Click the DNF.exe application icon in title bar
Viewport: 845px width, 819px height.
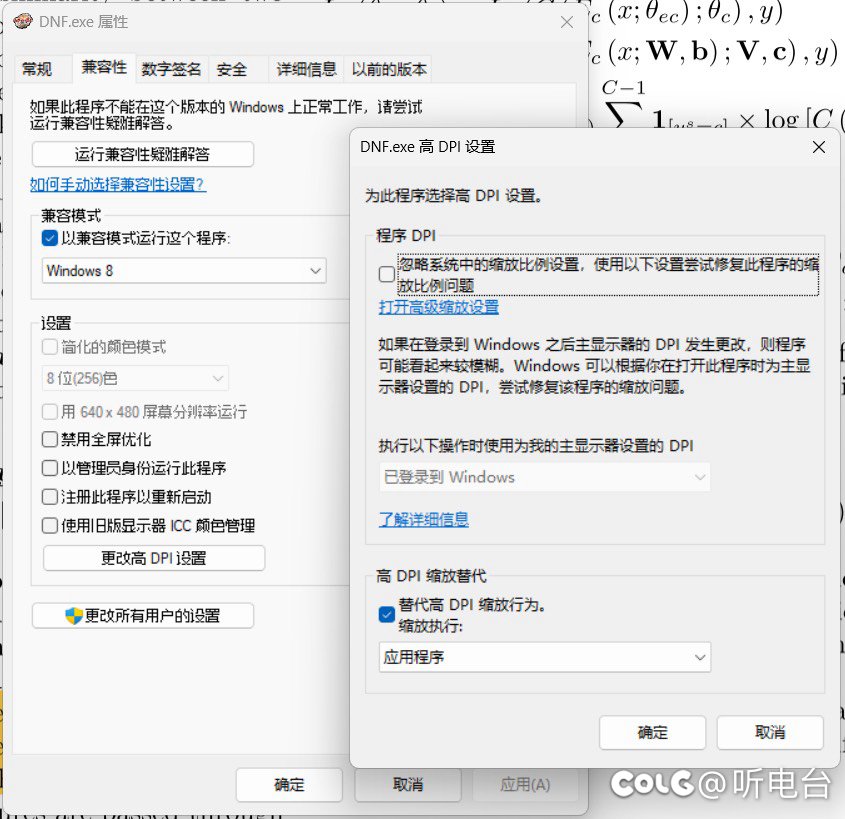click(x=23, y=21)
